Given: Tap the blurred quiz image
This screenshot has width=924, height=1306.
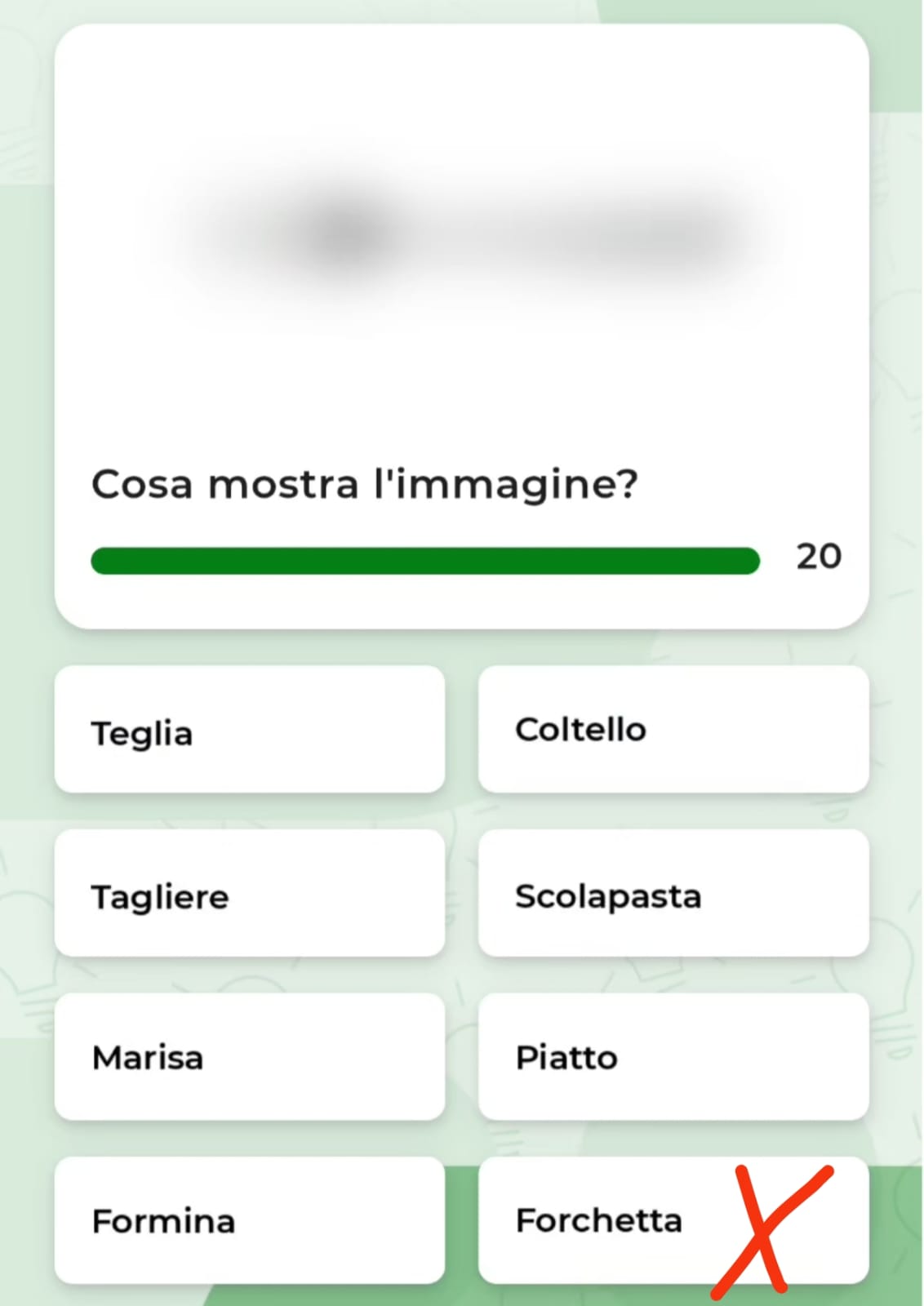Looking at the screenshot, I should [461, 237].
